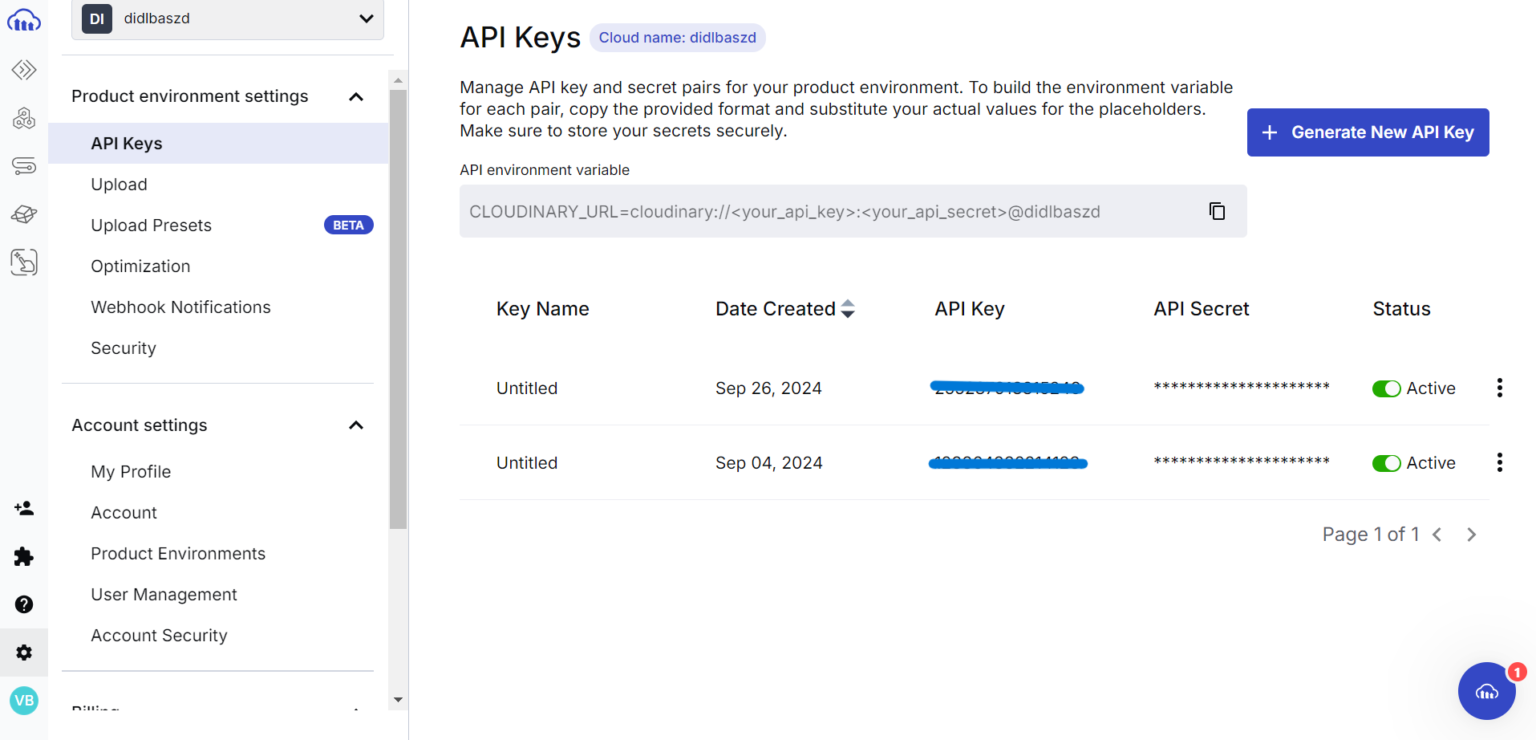Collapse the Account settings section
1536x740 pixels.
[x=356, y=425]
